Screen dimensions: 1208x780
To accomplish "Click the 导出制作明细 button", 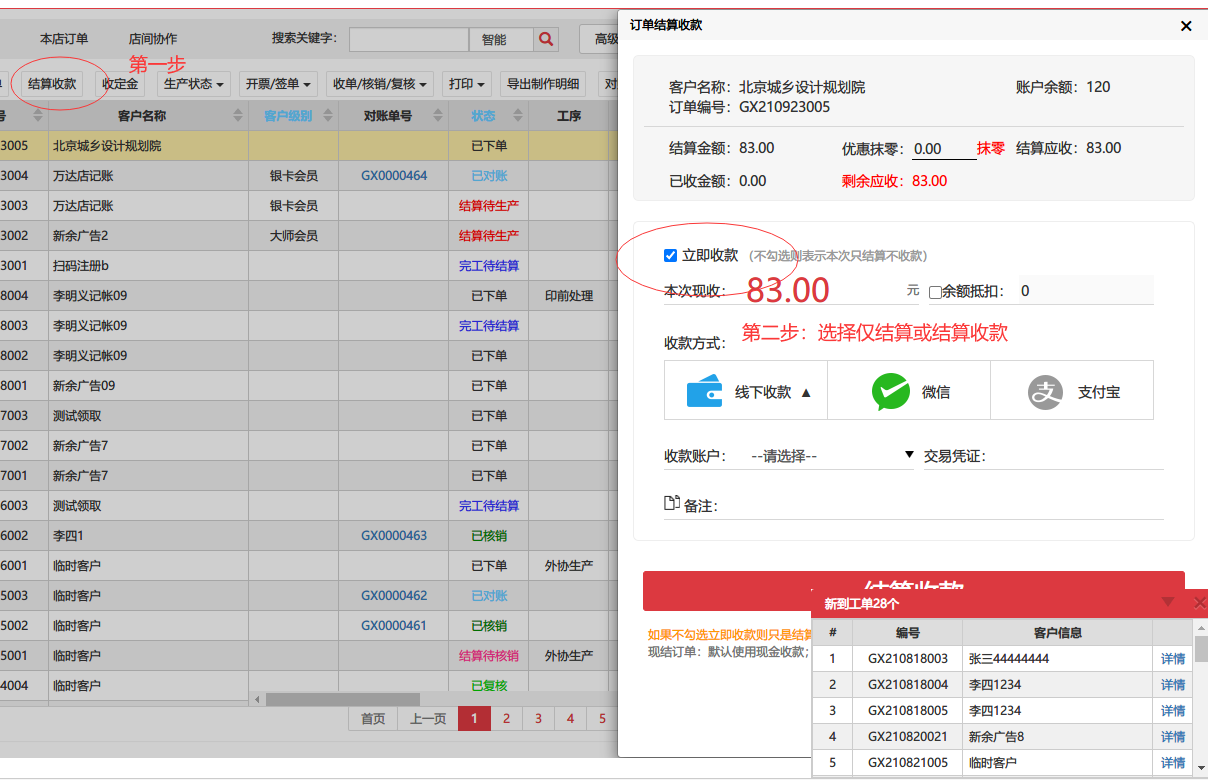I will point(543,84).
